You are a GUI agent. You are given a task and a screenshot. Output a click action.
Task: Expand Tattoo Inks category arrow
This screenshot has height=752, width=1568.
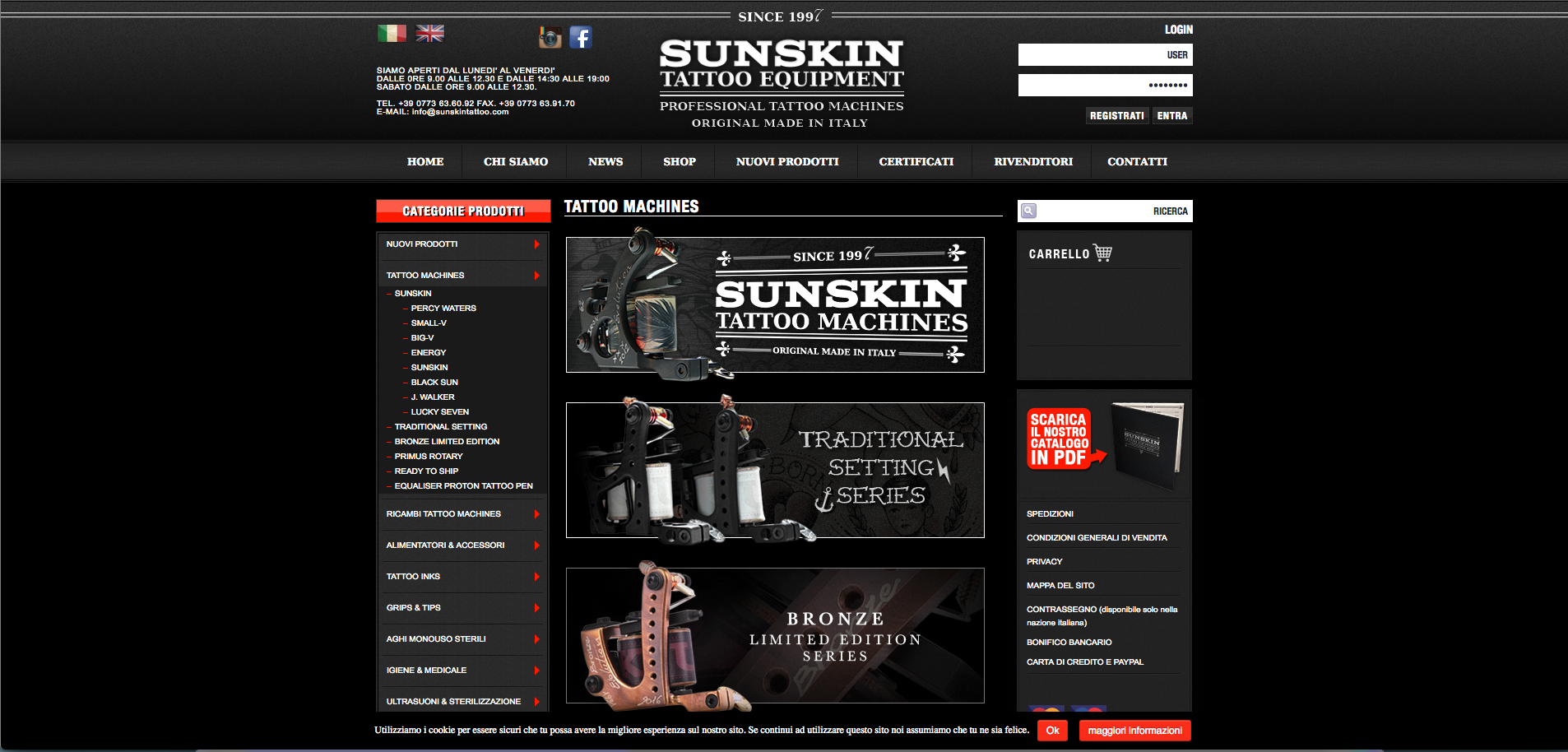click(536, 577)
